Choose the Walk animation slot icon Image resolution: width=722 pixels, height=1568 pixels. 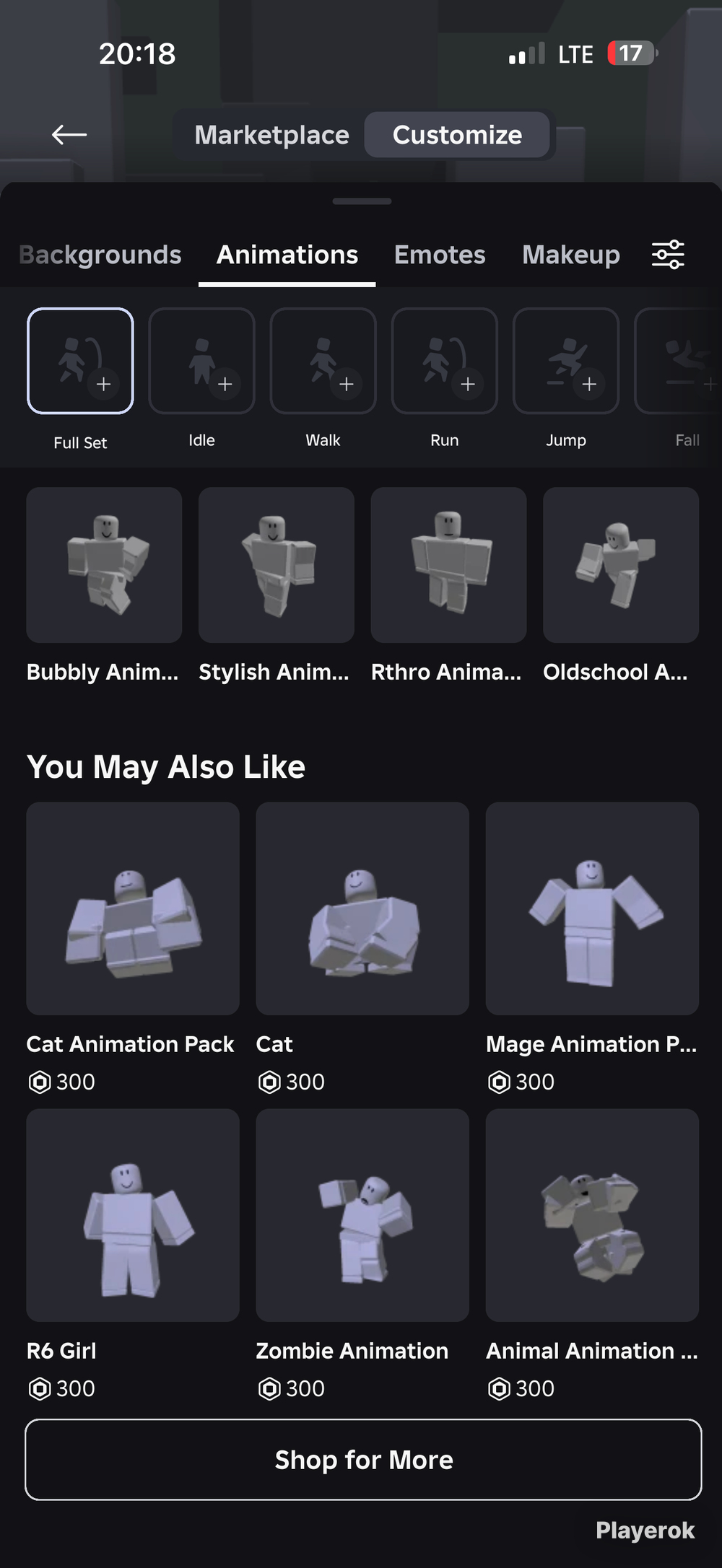click(323, 361)
